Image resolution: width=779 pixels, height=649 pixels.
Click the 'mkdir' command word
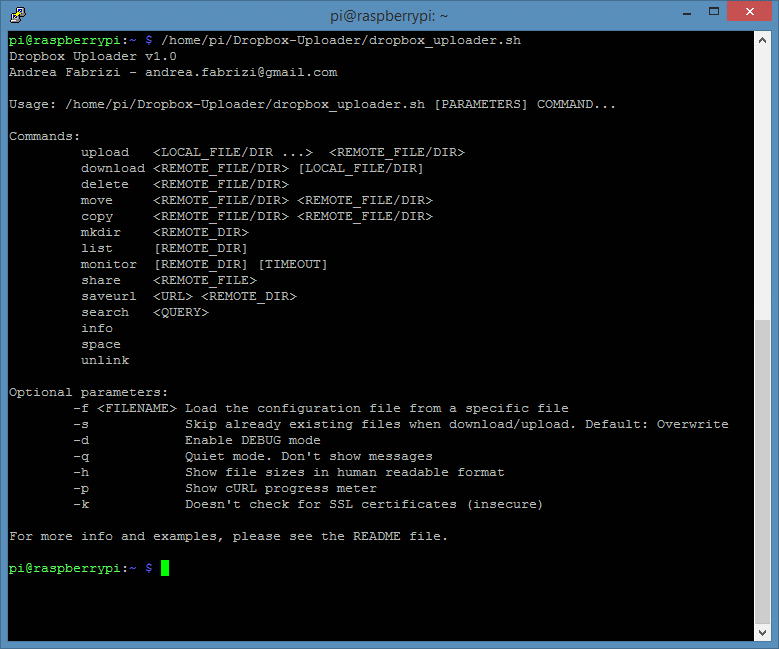[x=101, y=233]
